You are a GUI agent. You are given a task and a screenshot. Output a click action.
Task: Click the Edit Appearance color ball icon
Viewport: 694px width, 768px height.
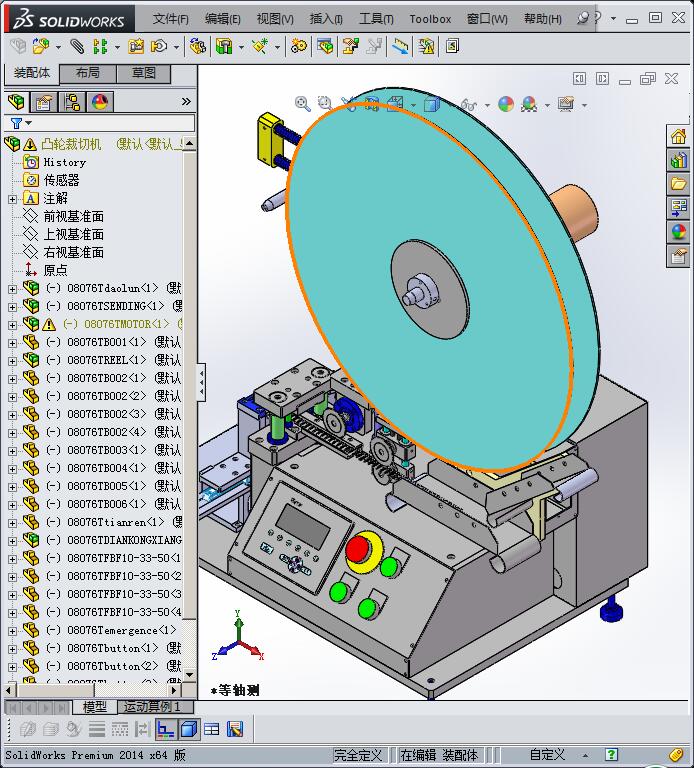coord(506,104)
